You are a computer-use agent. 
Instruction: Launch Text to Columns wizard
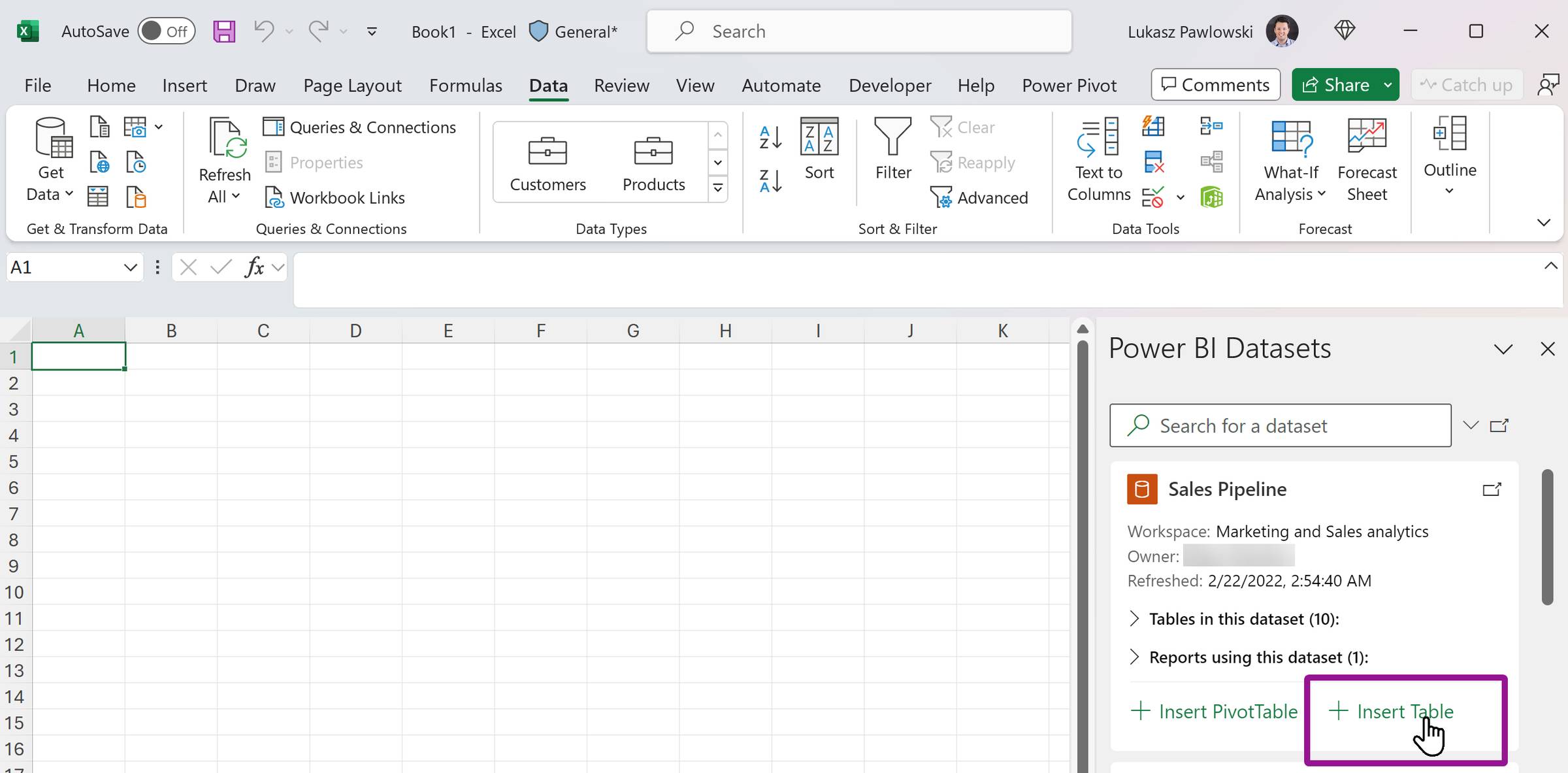coord(1098,160)
